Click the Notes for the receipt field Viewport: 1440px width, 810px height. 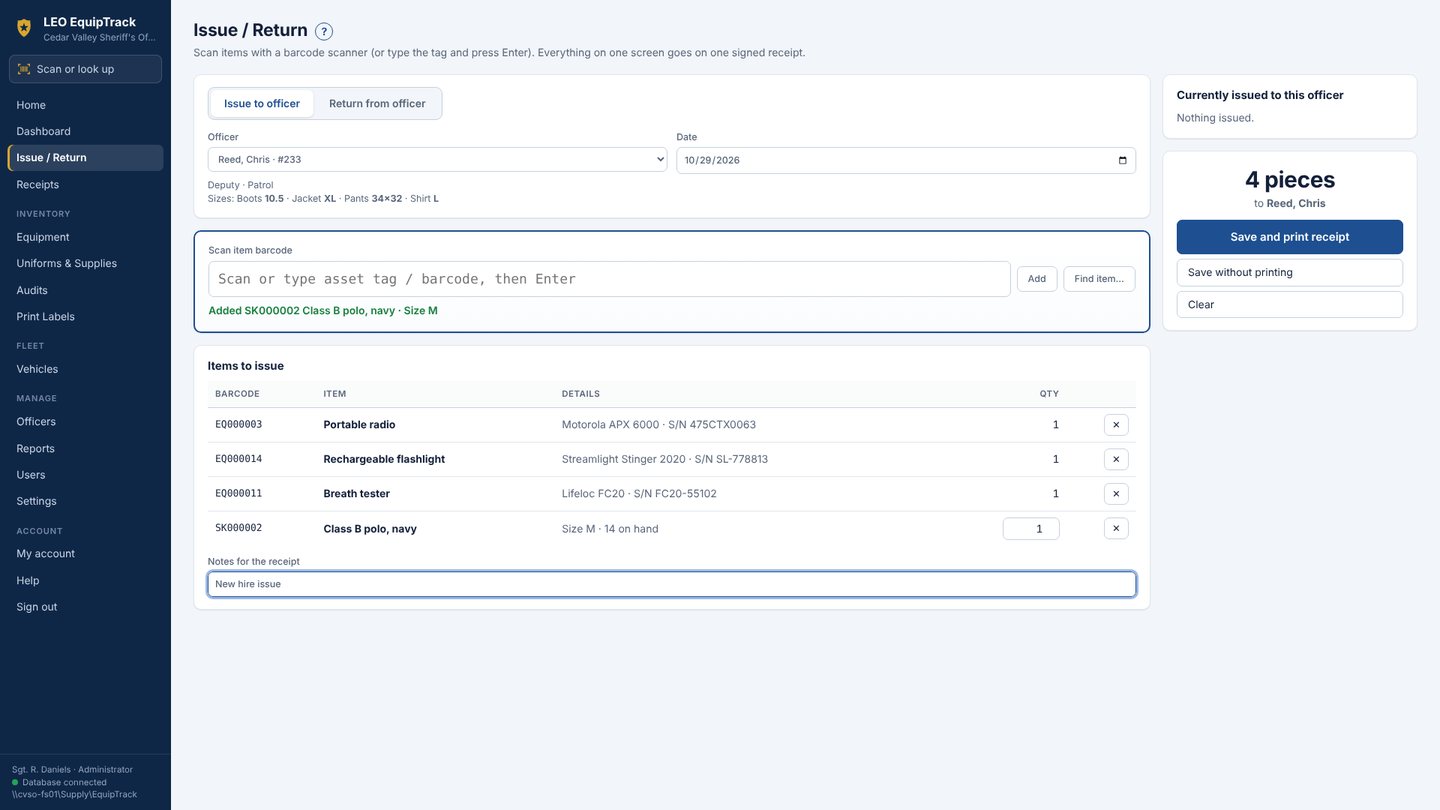[672, 584]
